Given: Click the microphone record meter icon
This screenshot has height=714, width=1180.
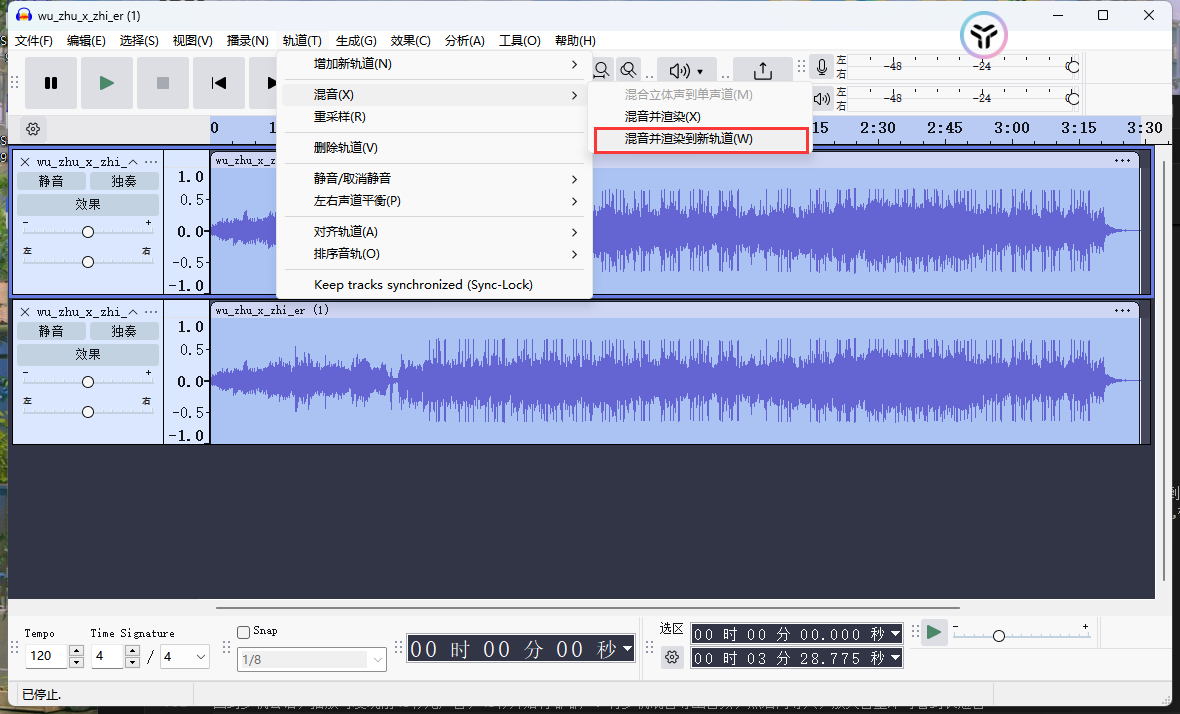Looking at the screenshot, I should pos(822,67).
